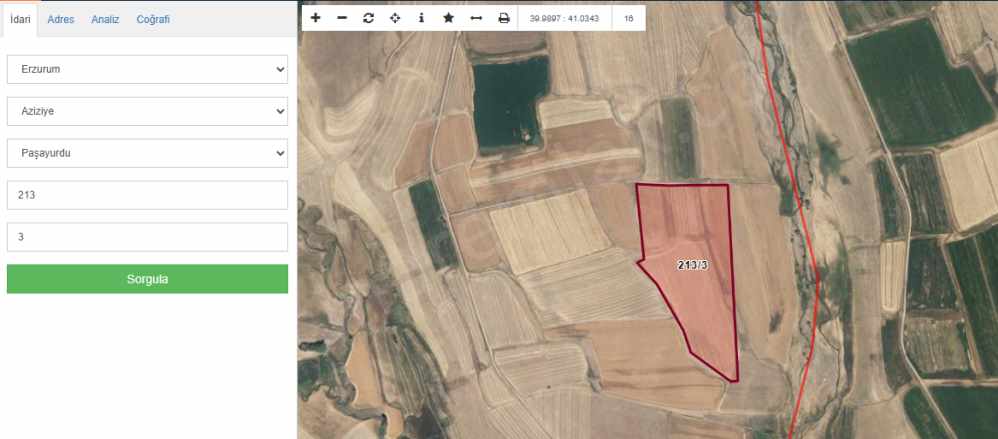
Task: Select the pan/move crosshair tool
Action: [x=395, y=18]
